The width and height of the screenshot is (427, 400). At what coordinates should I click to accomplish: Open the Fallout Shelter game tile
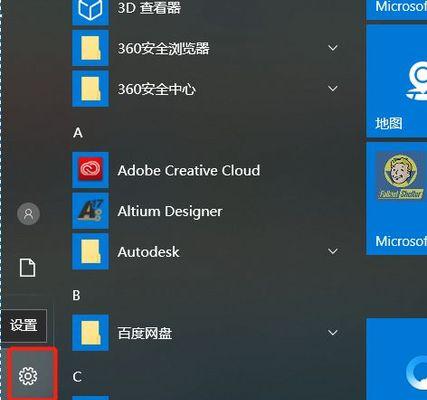click(x=397, y=199)
